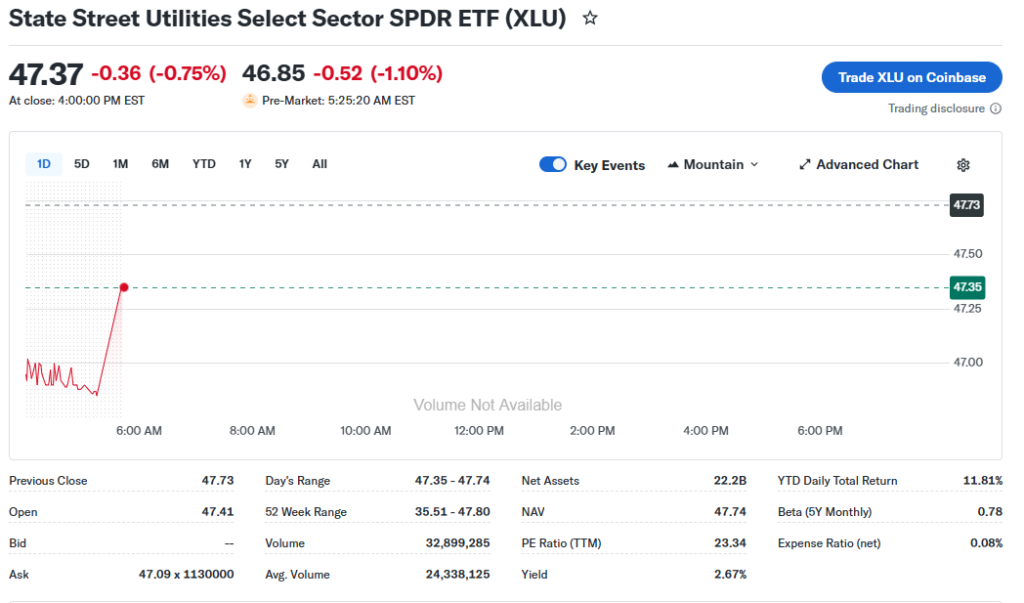Switch chart to 1Y range
1024x603 pixels.
pyautogui.click(x=245, y=164)
